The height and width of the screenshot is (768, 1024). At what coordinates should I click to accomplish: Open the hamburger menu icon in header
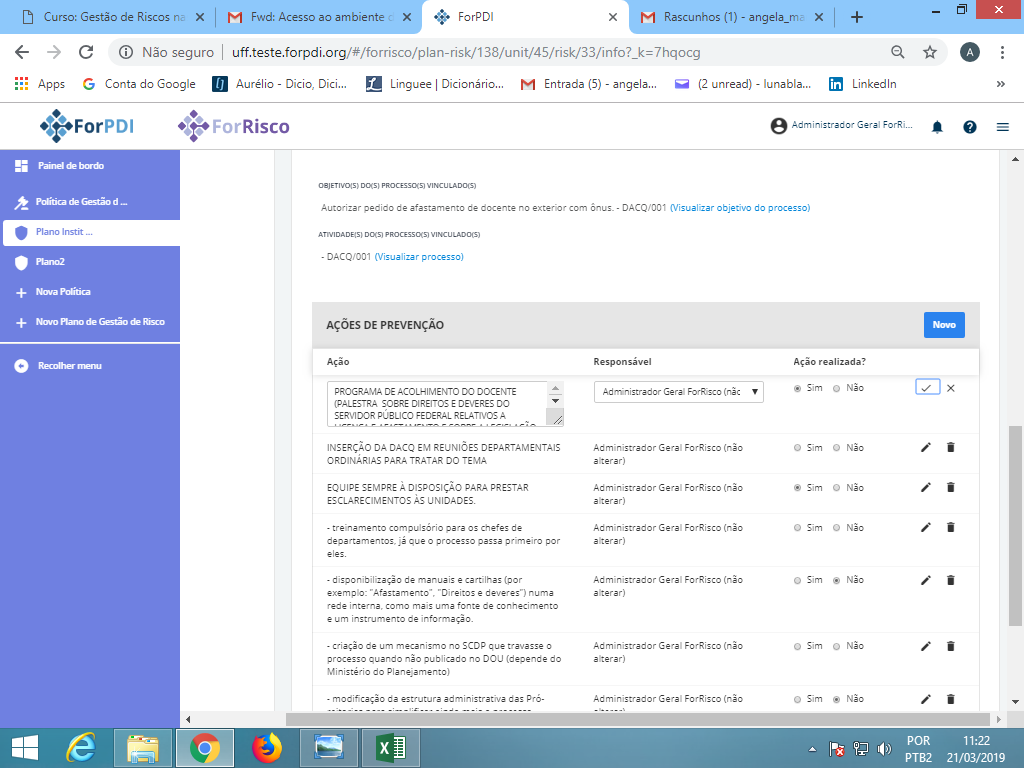[x=1003, y=127]
